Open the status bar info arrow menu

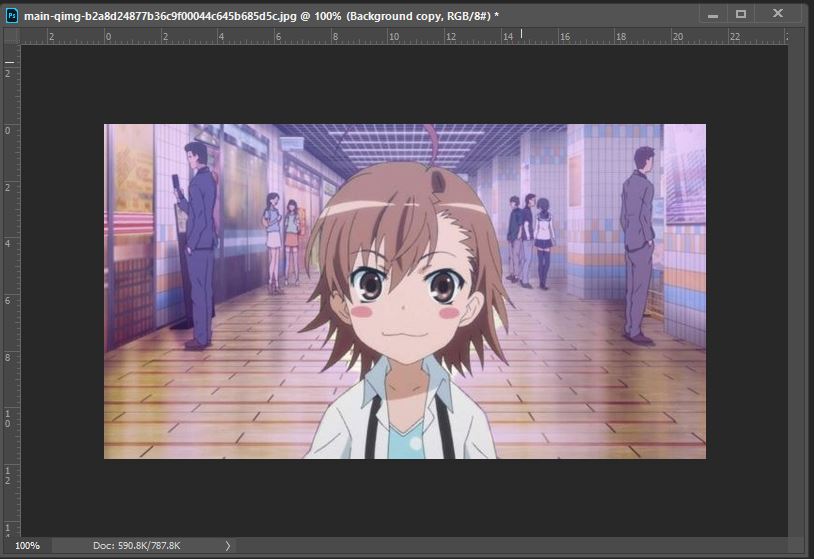pyautogui.click(x=227, y=546)
